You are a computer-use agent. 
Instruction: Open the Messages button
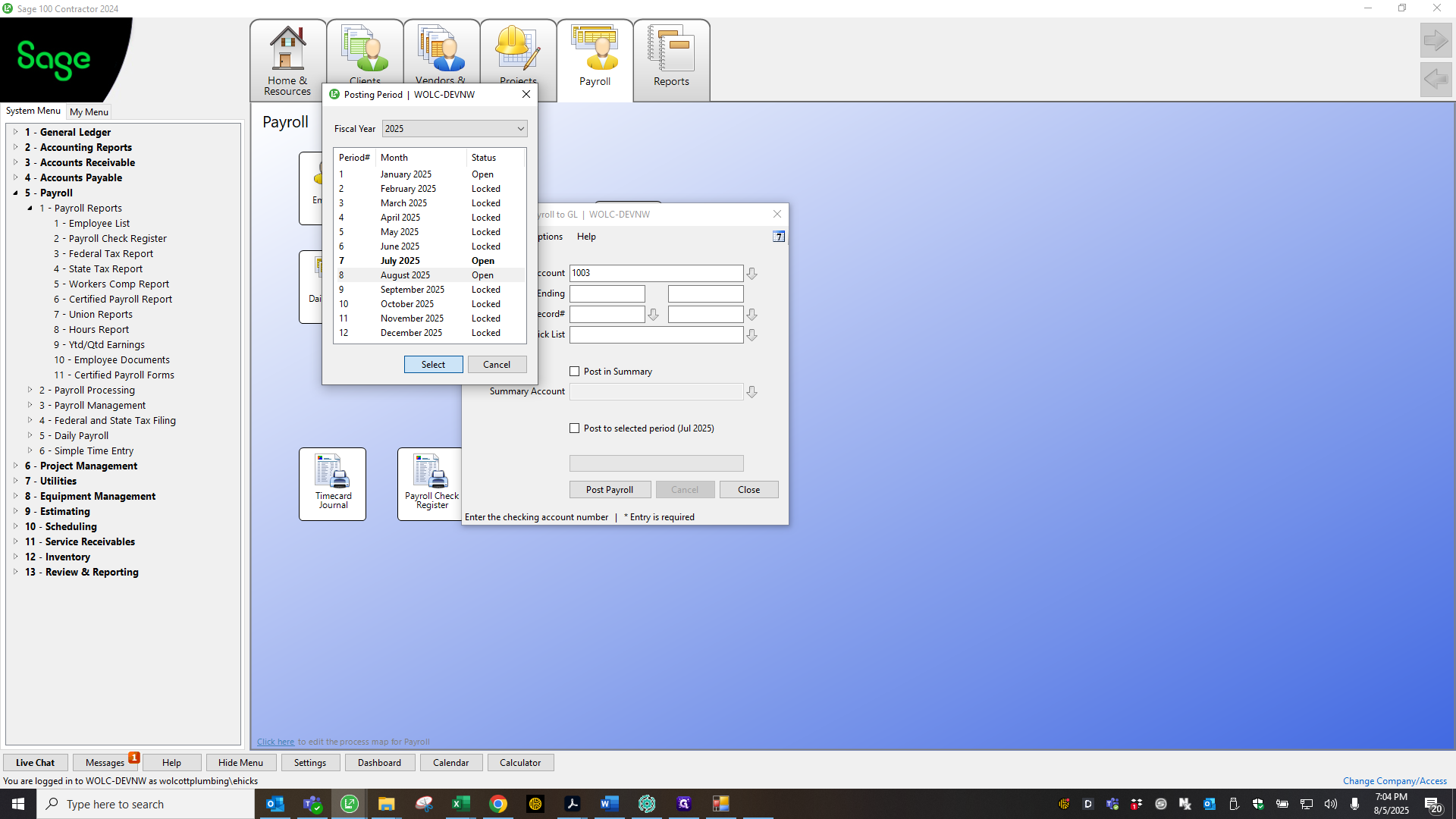coord(105,763)
